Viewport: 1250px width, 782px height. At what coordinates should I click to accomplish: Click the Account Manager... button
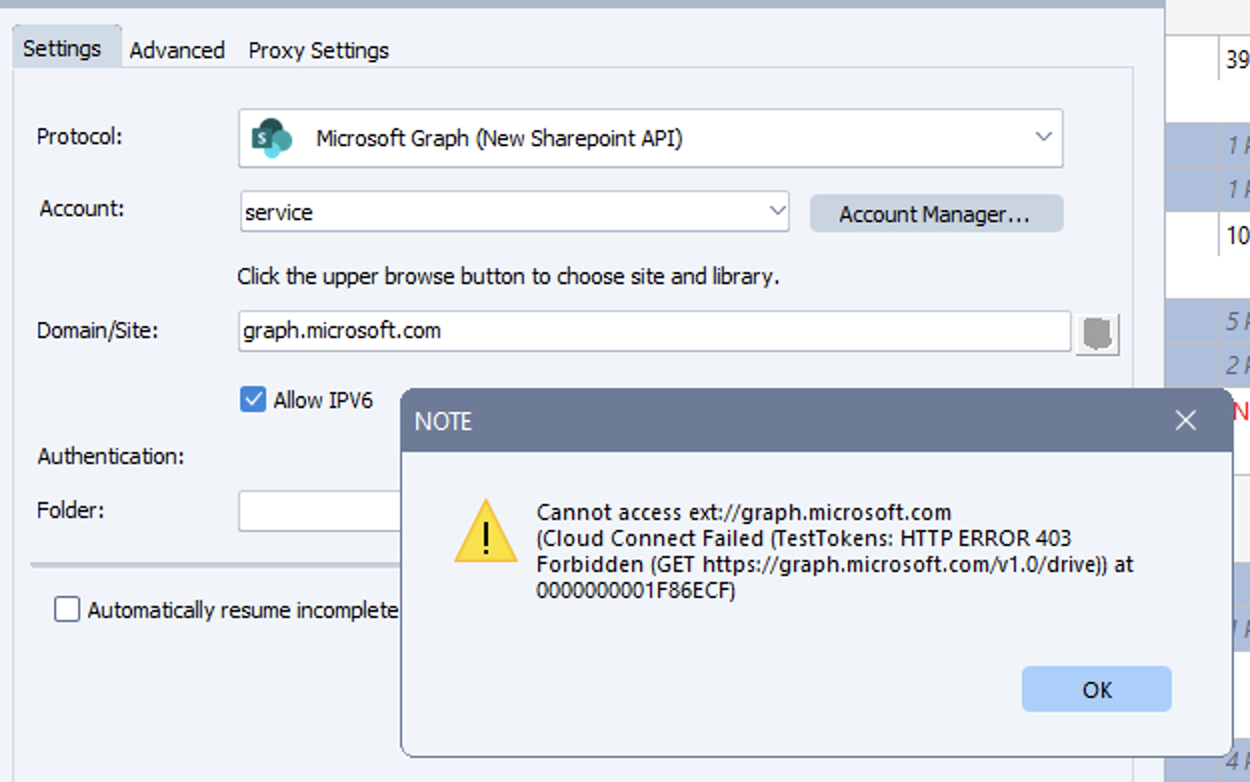pyautogui.click(x=936, y=214)
